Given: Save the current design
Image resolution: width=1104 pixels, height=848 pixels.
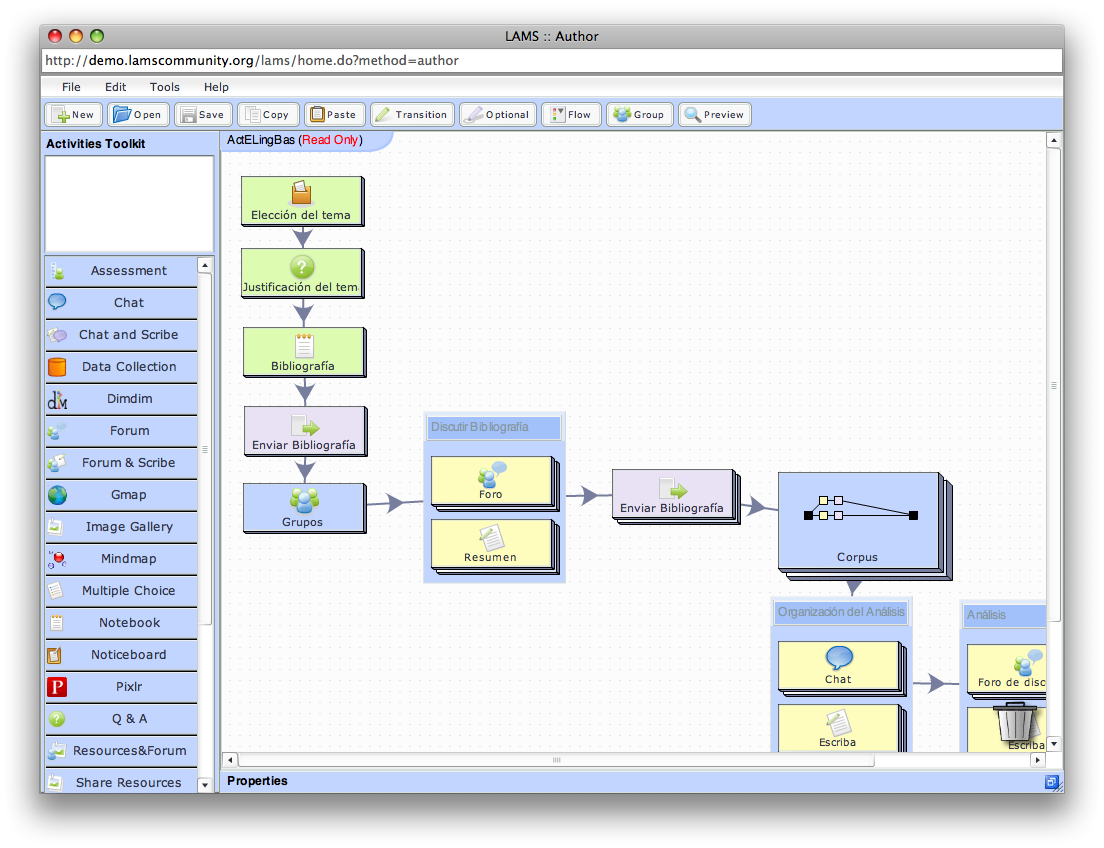Looking at the screenshot, I should point(203,115).
